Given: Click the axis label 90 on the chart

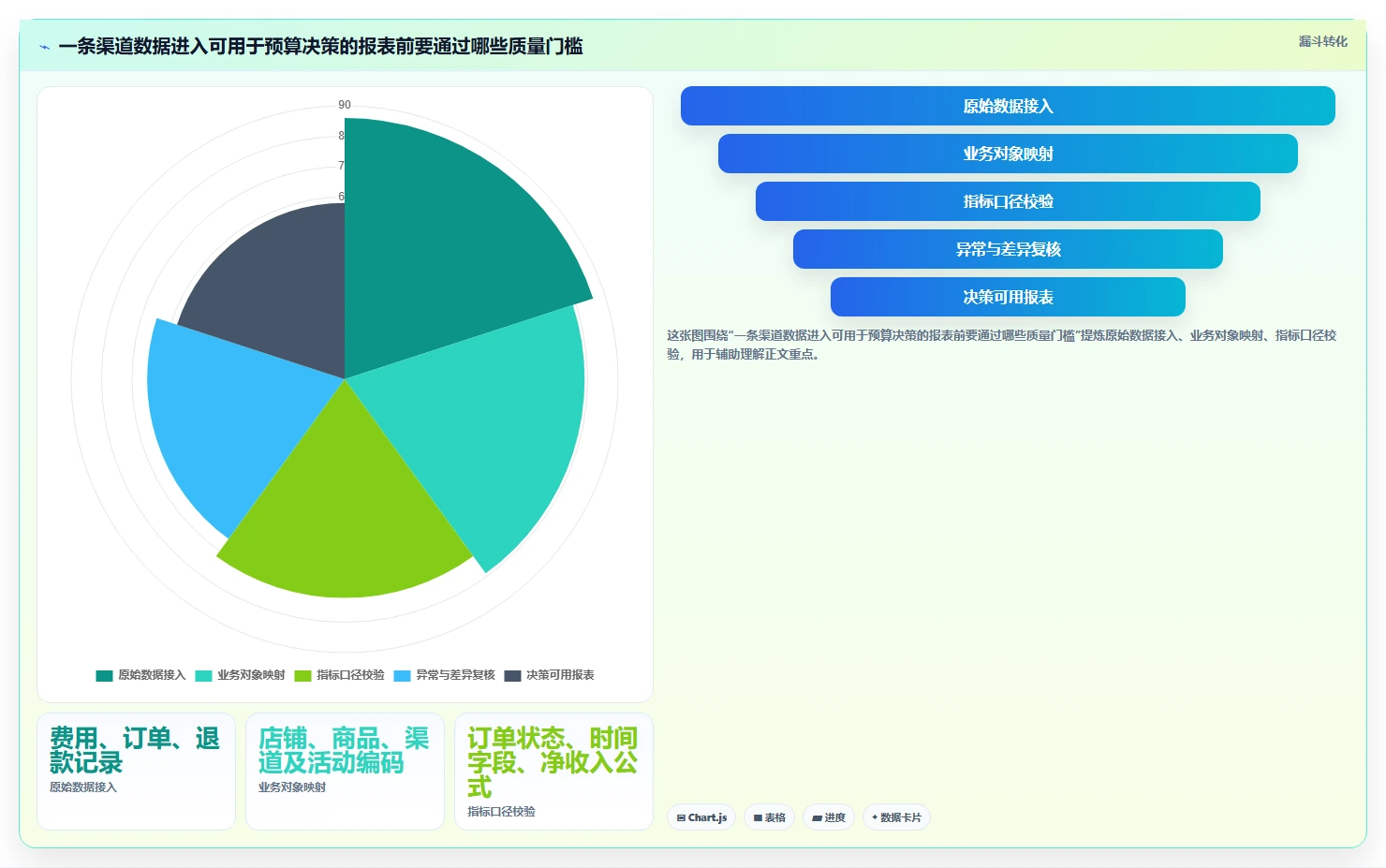Looking at the screenshot, I should click(345, 105).
